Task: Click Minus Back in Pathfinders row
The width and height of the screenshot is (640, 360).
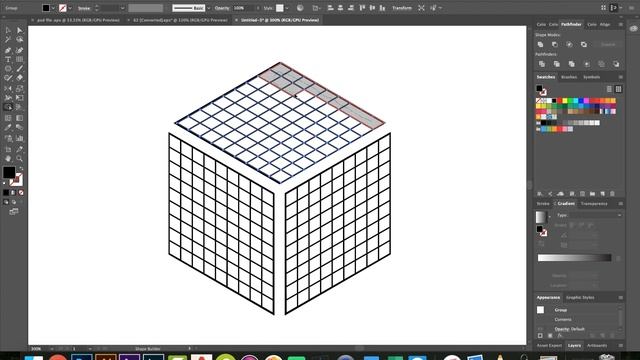Action: (x=616, y=64)
